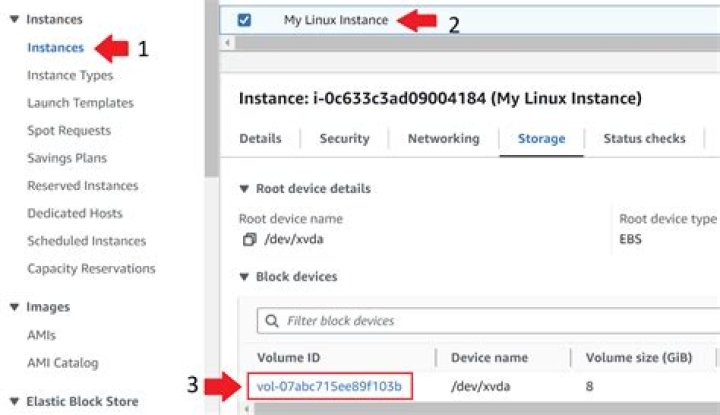Image resolution: width=720 pixels, height=415 pixels.
Task: Focus the Filter block devices field
Action: [x=489, y=320]
